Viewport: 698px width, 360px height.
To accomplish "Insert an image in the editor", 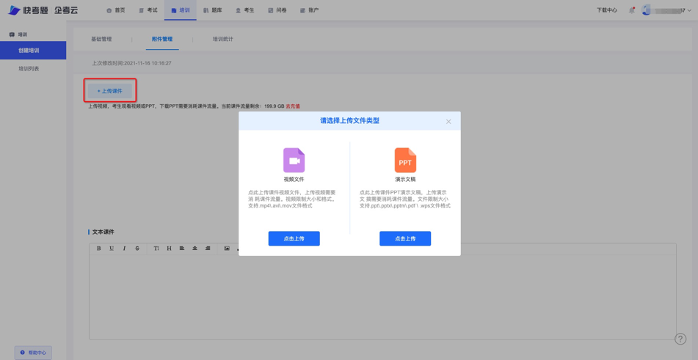I will coord(227,248).
